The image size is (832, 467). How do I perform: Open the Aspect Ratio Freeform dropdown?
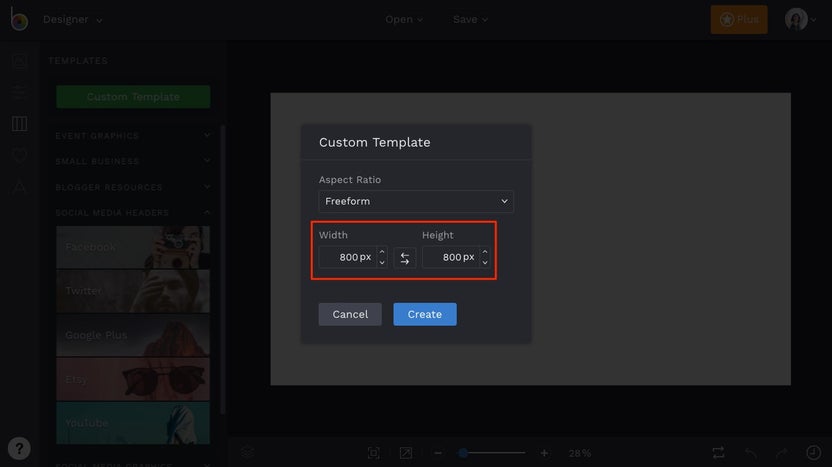tap(416, 201)
